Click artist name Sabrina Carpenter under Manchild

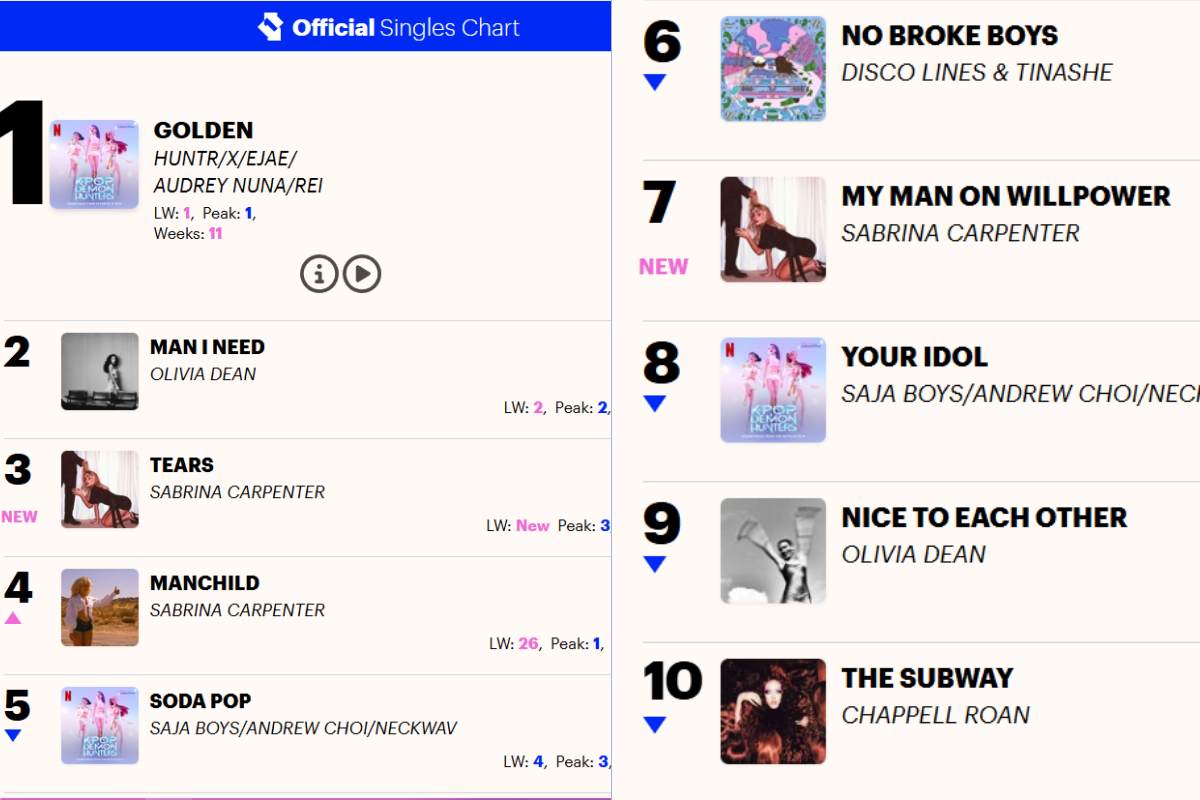pos(237,610)
